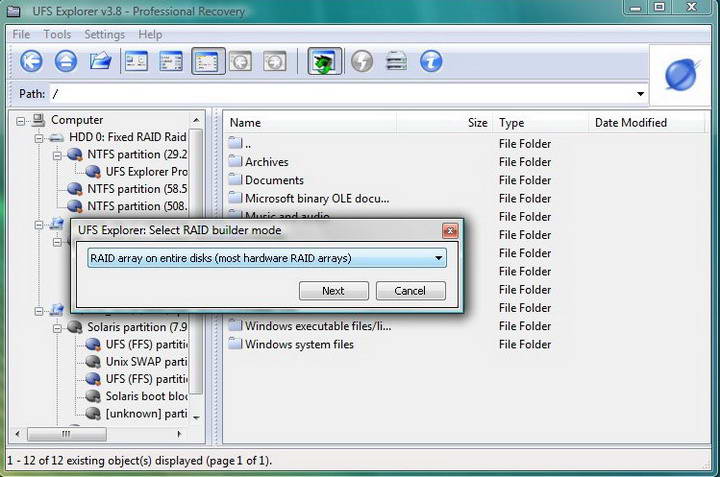The width and height of the screenshot is (720, 477).
Task: Select the active details view toolbar icon
Action: coord(208,61)
